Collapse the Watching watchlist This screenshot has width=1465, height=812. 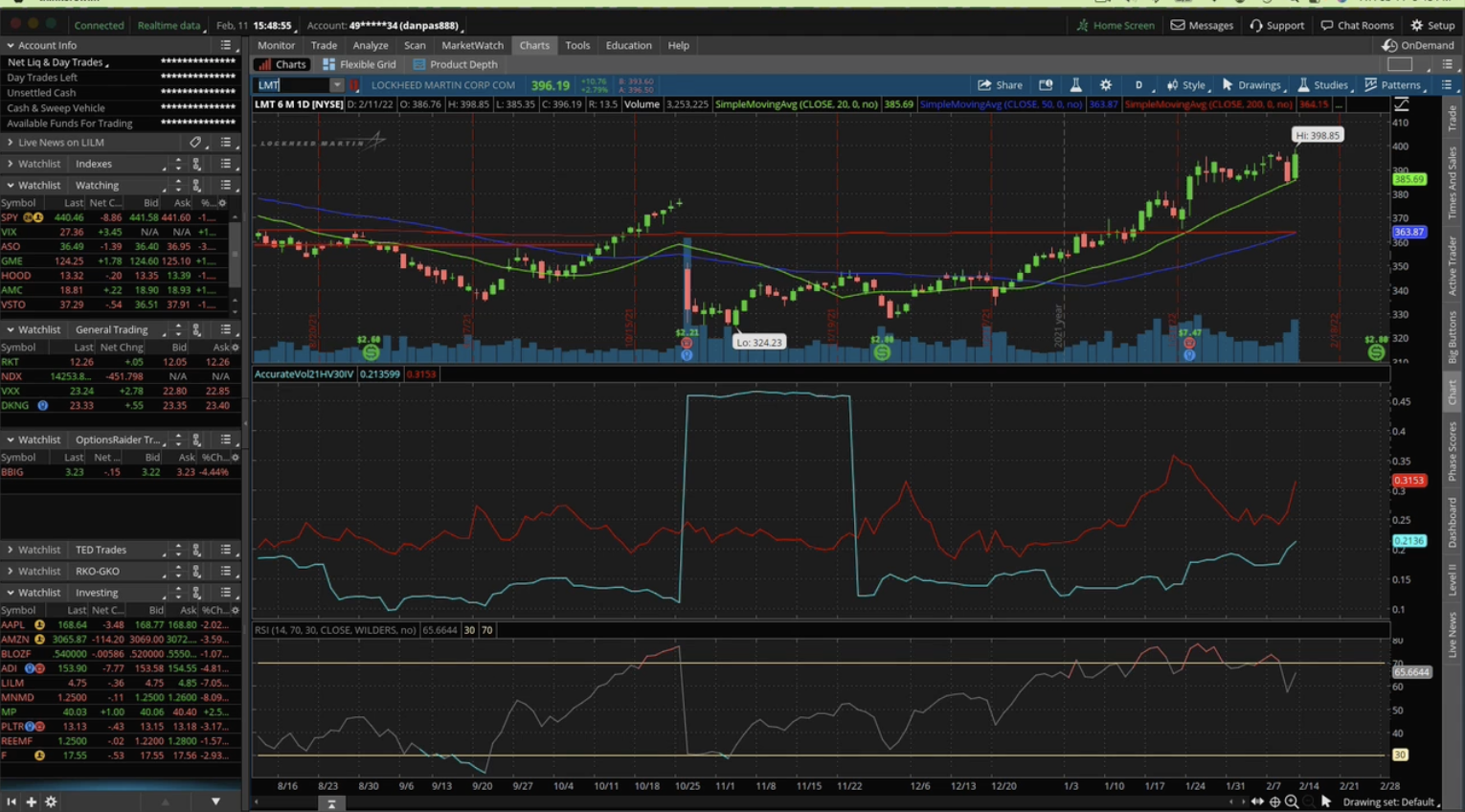pyautogui.click(x=11, y=185)
